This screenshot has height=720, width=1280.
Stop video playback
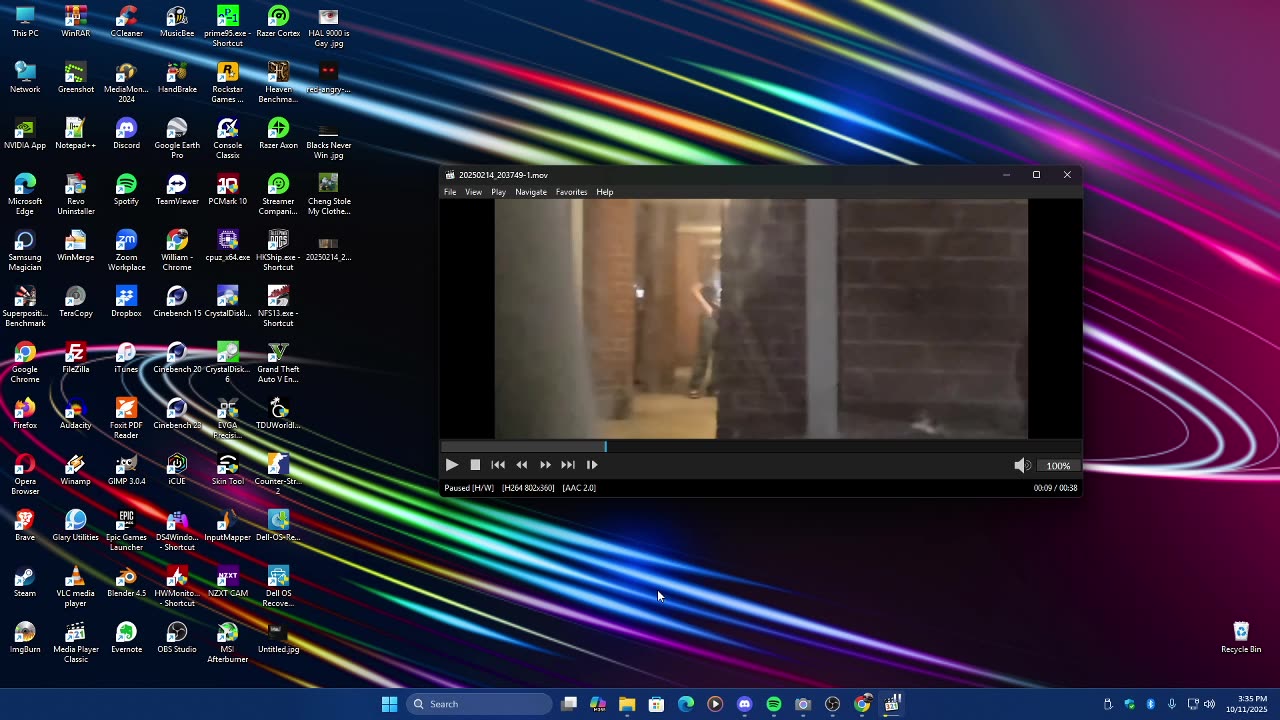[475, 465]
